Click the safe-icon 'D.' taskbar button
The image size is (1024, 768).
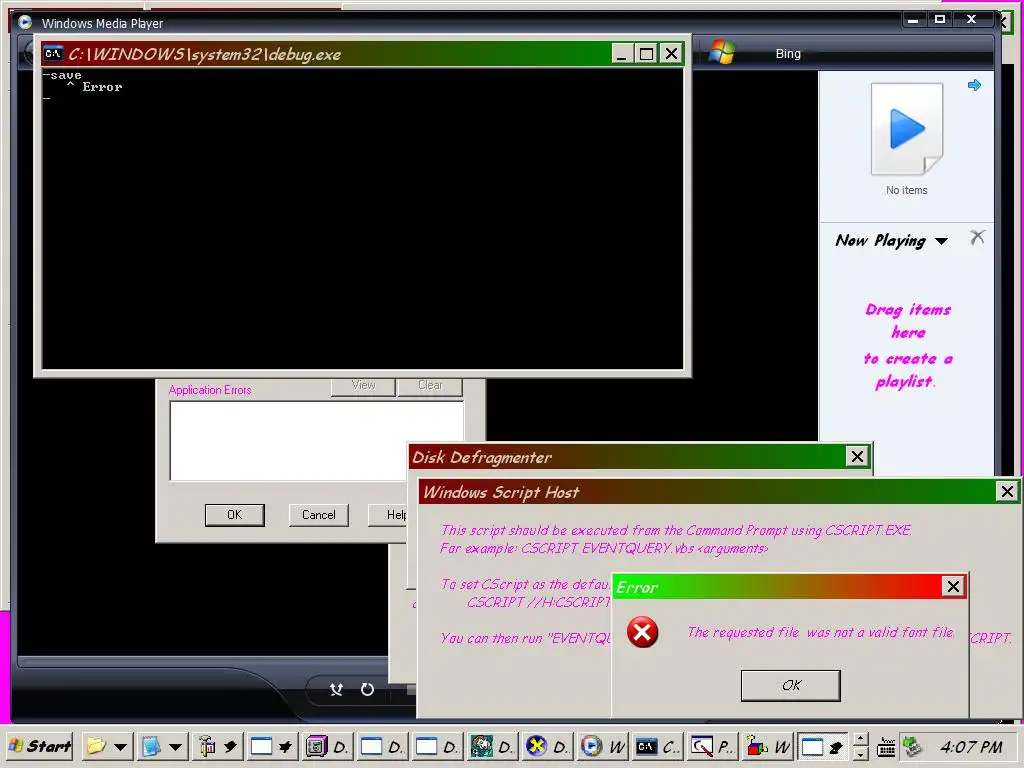click(326, 746)
